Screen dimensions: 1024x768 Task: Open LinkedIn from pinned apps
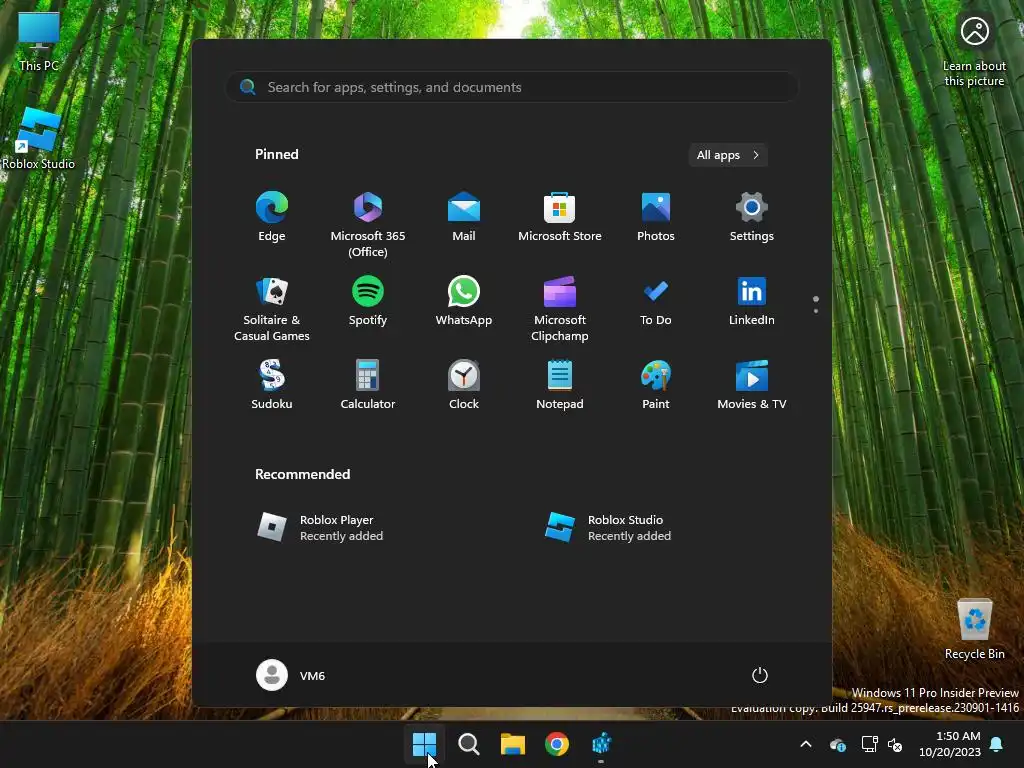752,301
